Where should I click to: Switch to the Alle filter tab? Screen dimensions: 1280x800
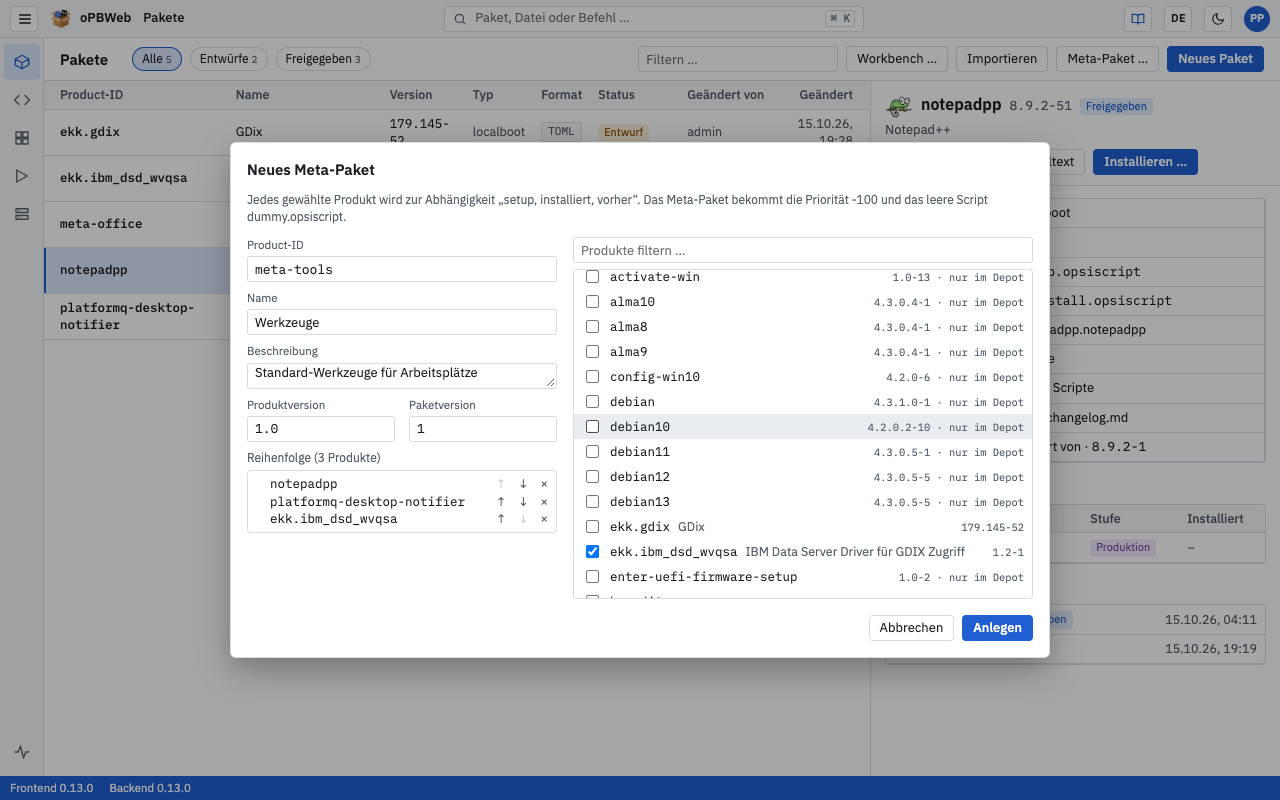[157, 59]
